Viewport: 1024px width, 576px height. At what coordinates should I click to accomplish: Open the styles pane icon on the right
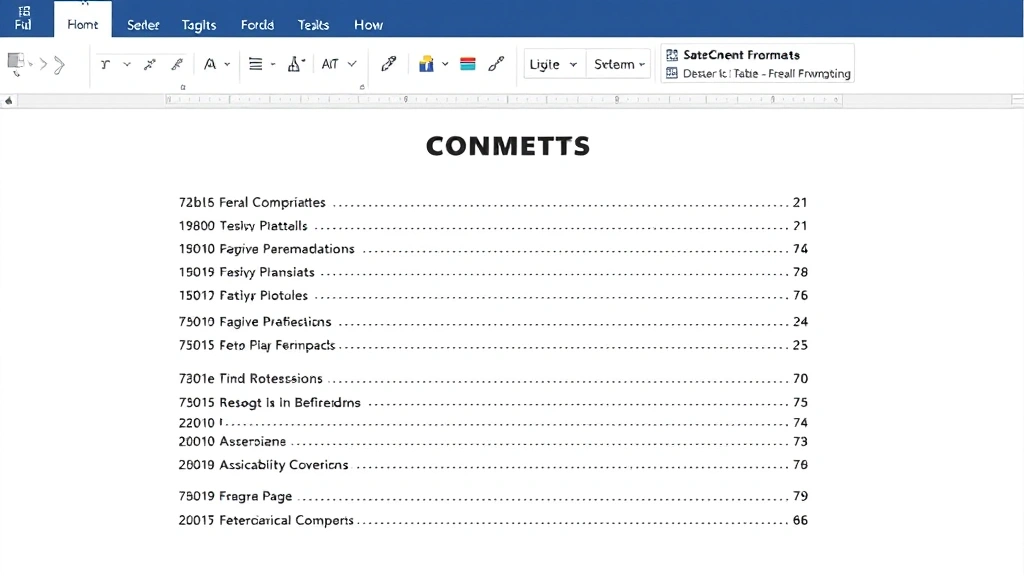[x=496, y=62]
